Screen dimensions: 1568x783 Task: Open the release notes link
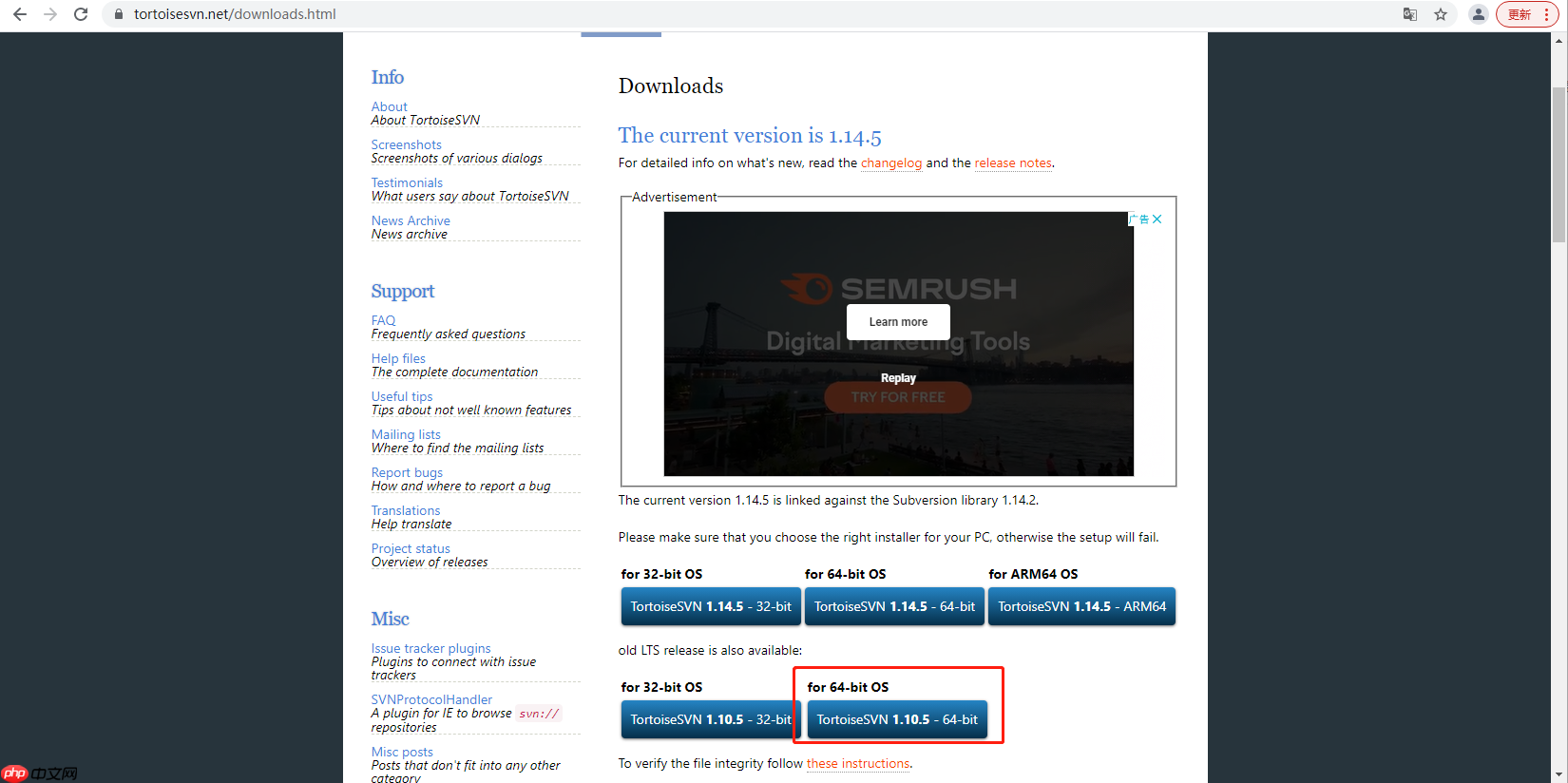click(x=1012, y=163)
